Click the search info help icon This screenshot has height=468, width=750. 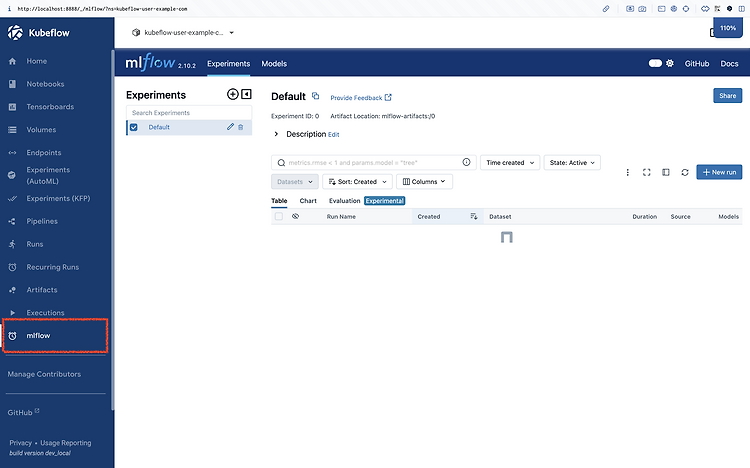pyautogui.click(x=466, y=162)
